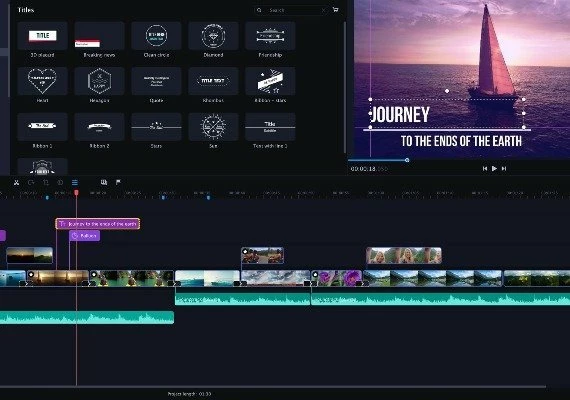The width and height of the screenshot is (570, 400).
Task: Click the magnifier icon in Titles search
Action: coord(259,10)
